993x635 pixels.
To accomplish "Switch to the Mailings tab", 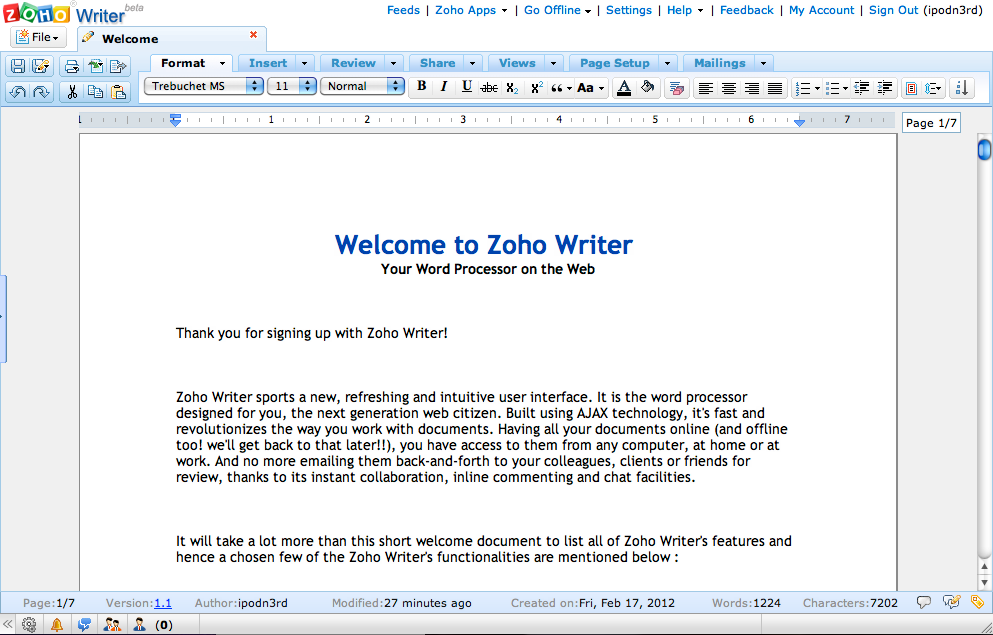I will point(719,63).
